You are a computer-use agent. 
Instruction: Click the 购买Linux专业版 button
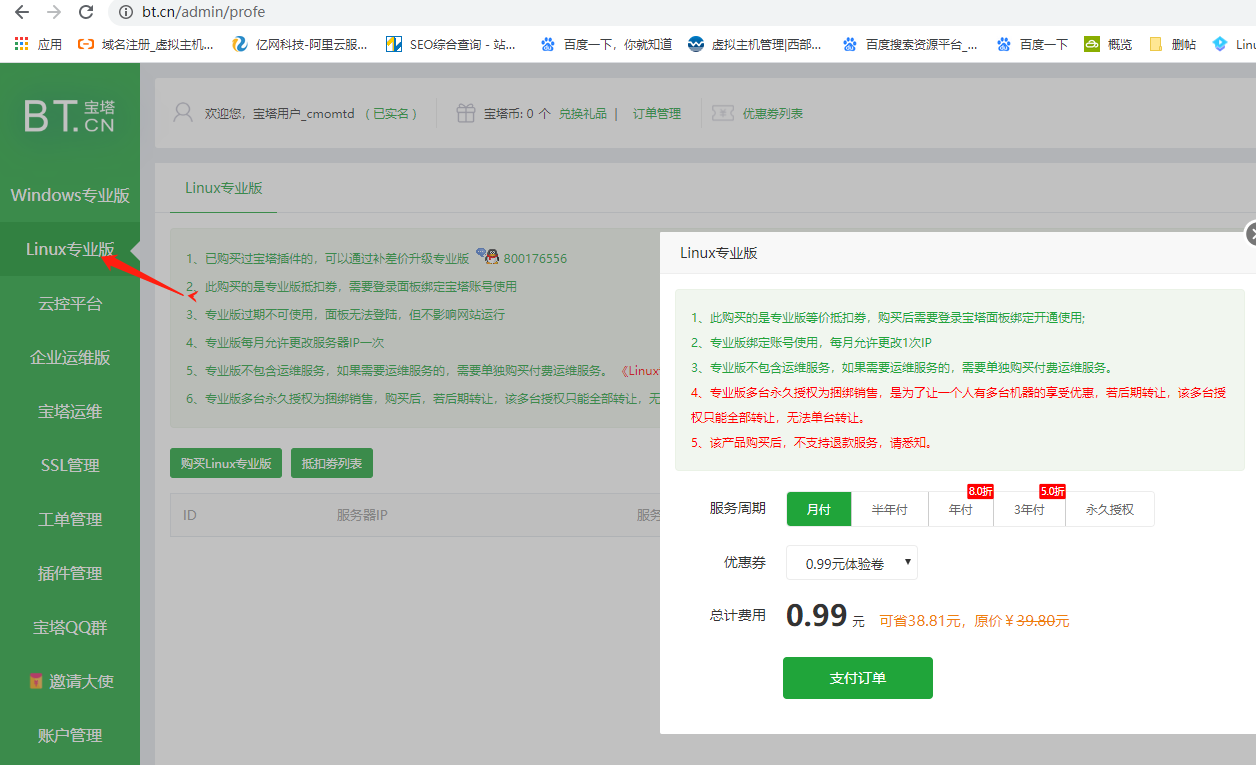(226, 464)
